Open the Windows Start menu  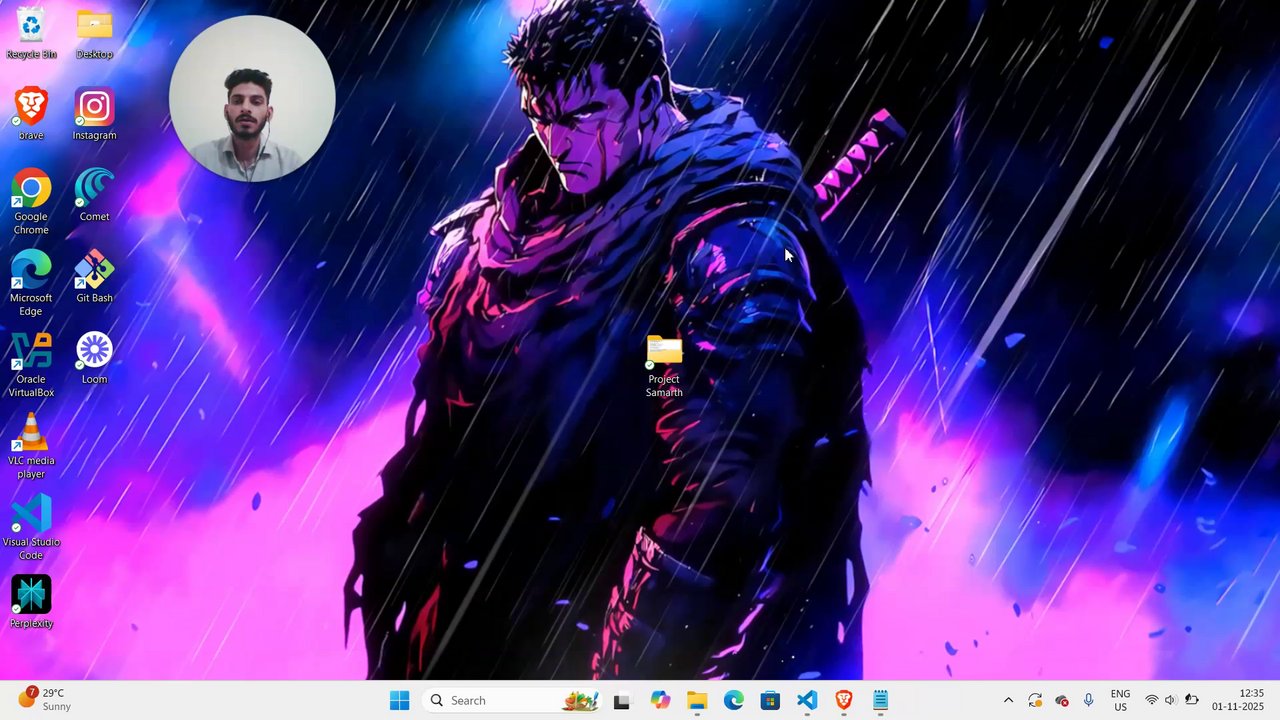399,700
